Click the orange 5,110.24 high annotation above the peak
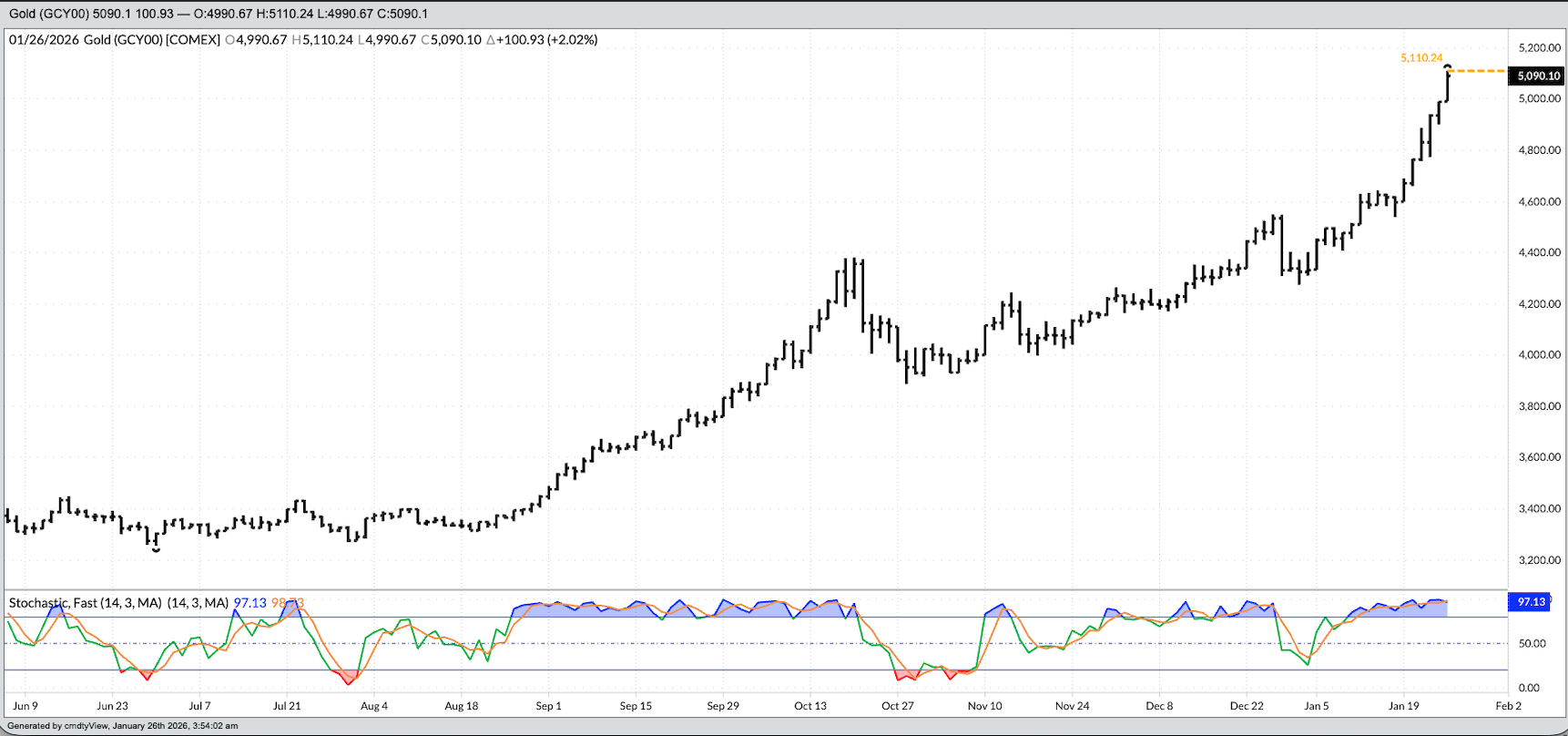This screenshot has width=1568, height=736. coord(1420,58)
